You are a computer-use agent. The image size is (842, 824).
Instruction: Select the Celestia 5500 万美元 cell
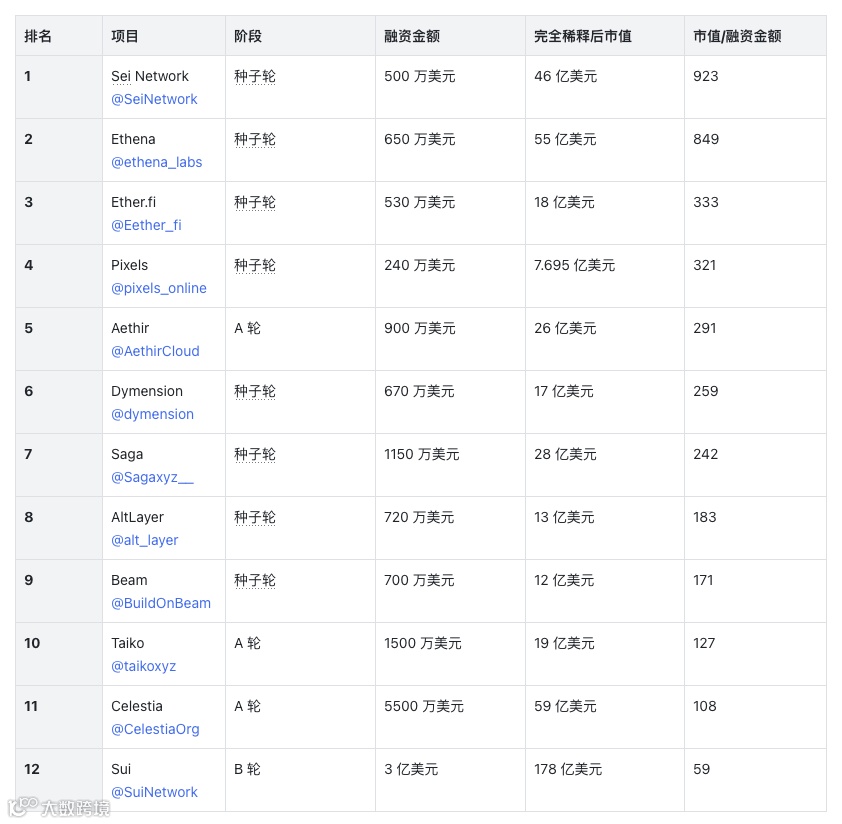[424, 706]
